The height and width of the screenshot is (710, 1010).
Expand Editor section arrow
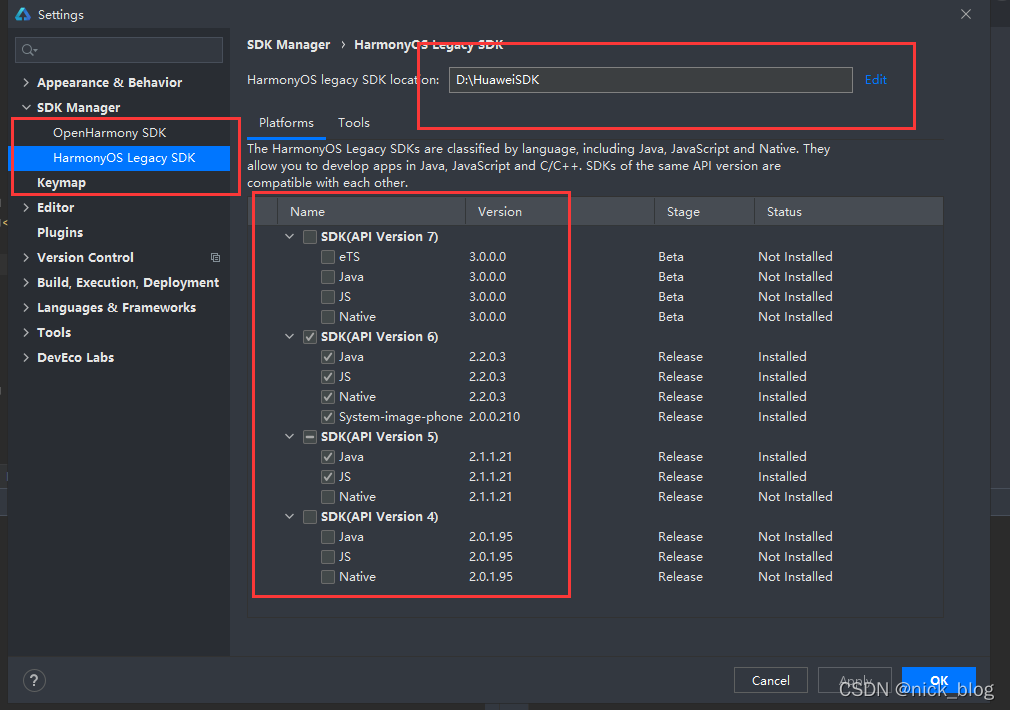tap(26, 207)
